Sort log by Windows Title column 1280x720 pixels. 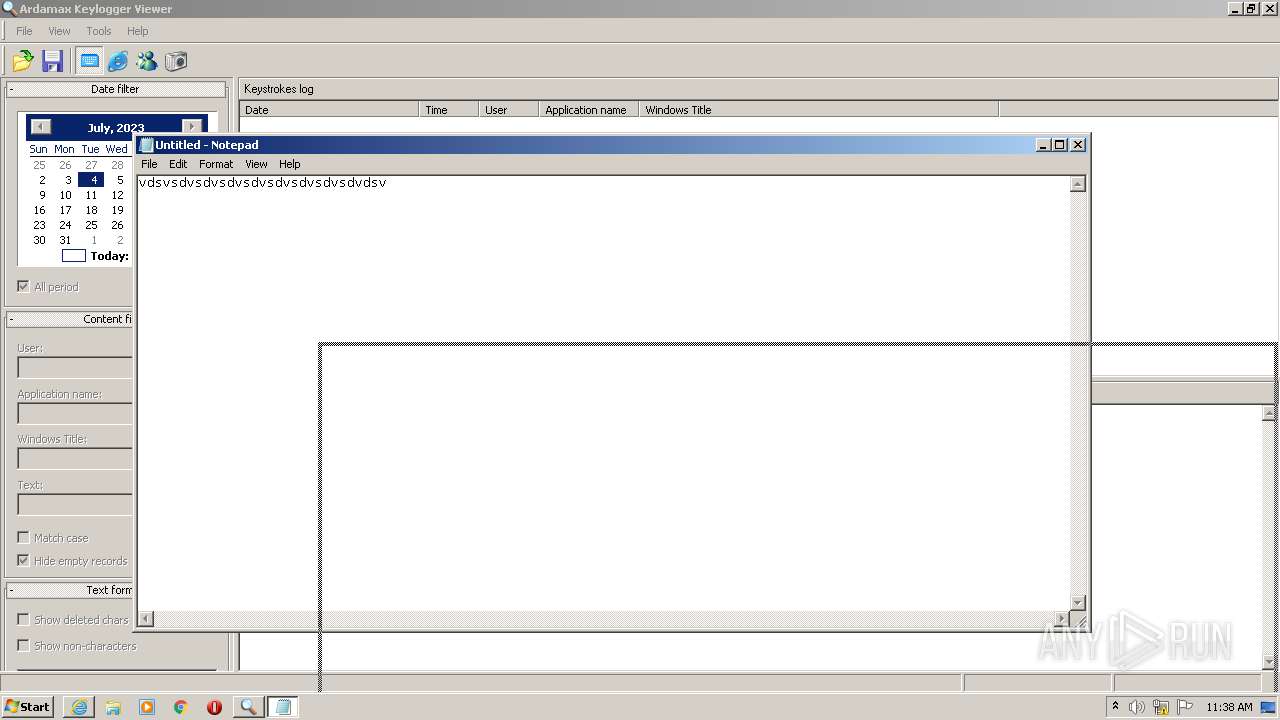(x=818, y=110)
